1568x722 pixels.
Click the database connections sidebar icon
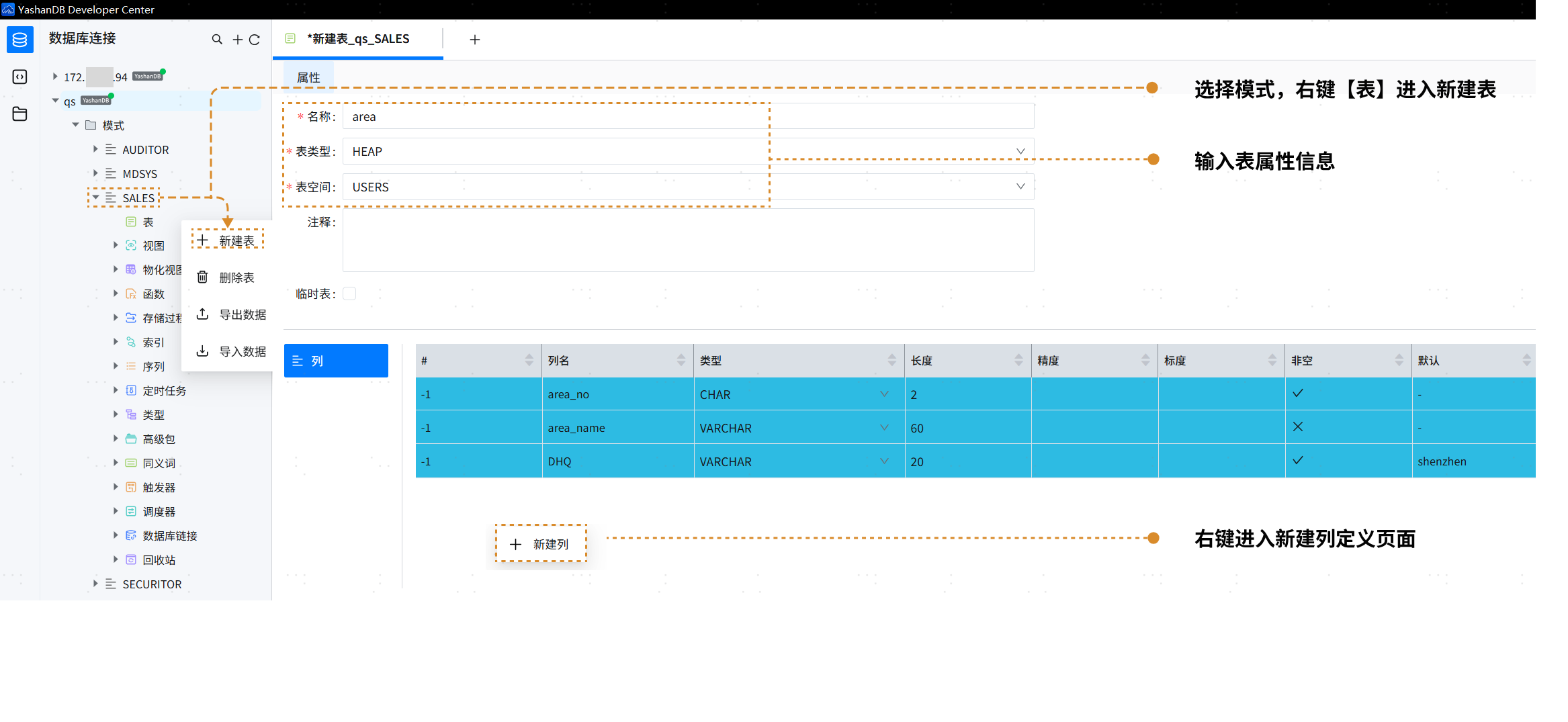pos(19,40)
